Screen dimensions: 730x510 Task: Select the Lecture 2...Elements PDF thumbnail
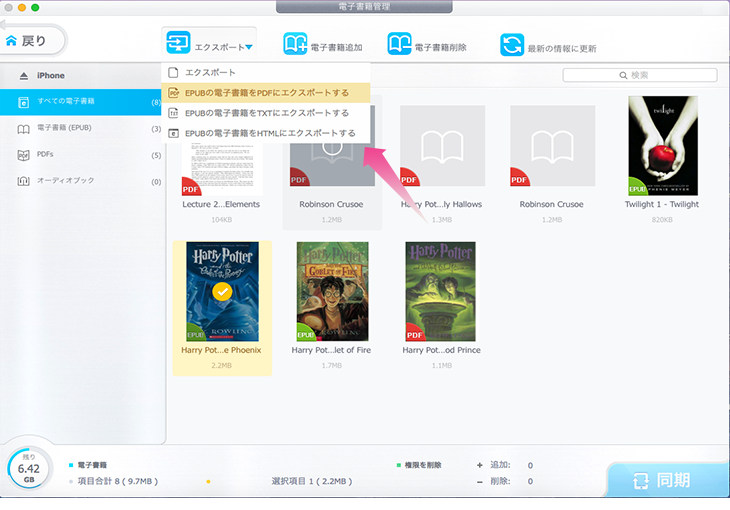click(x=222, y=168)
